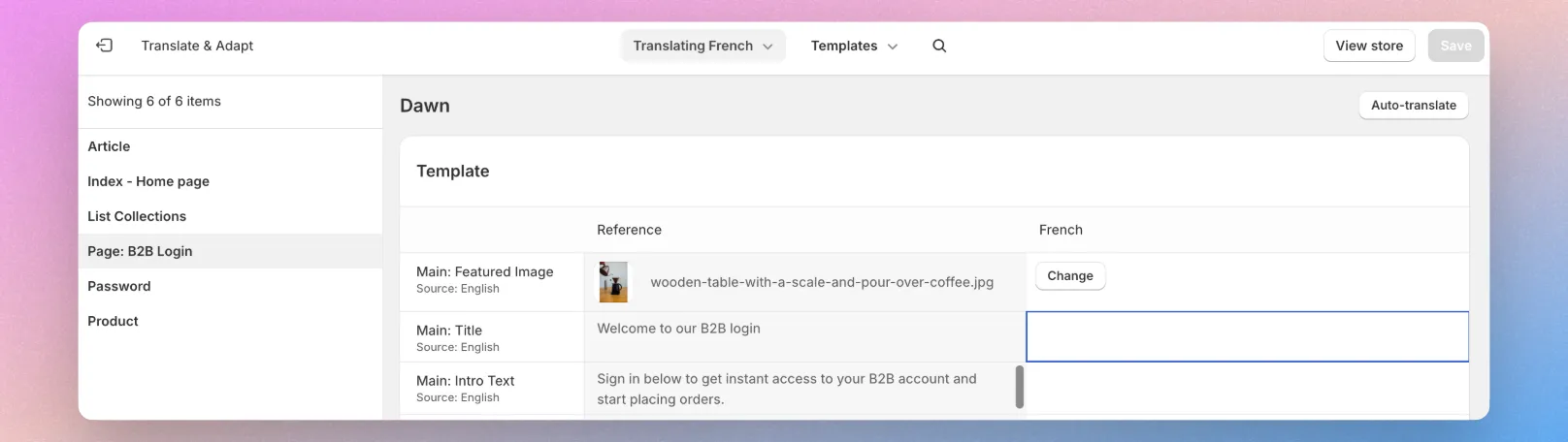The image size is (1568, 442).
Task: Click the French column header
Action: pos(1061,230)
